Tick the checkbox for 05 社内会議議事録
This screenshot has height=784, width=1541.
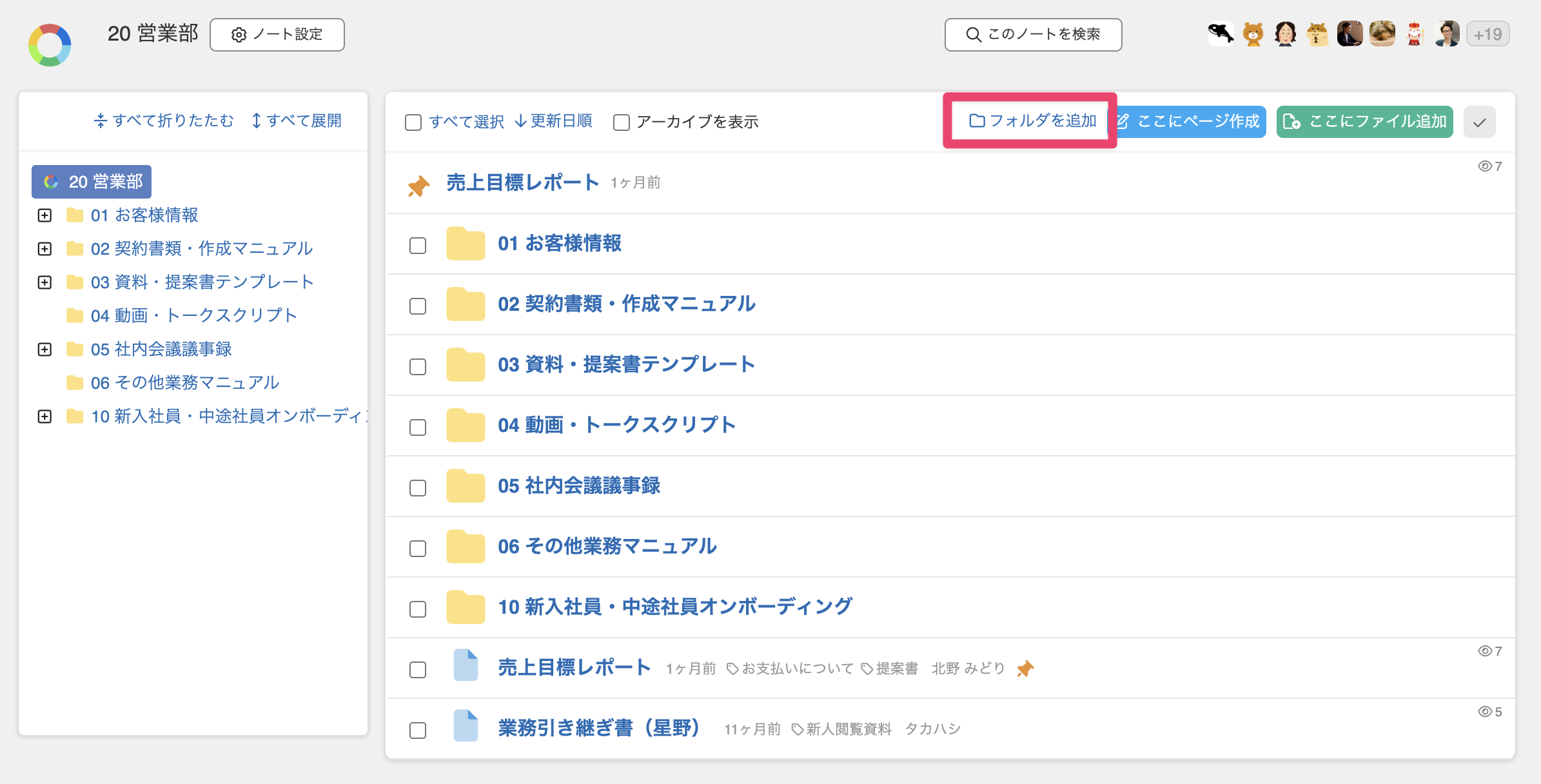point(418,488)
